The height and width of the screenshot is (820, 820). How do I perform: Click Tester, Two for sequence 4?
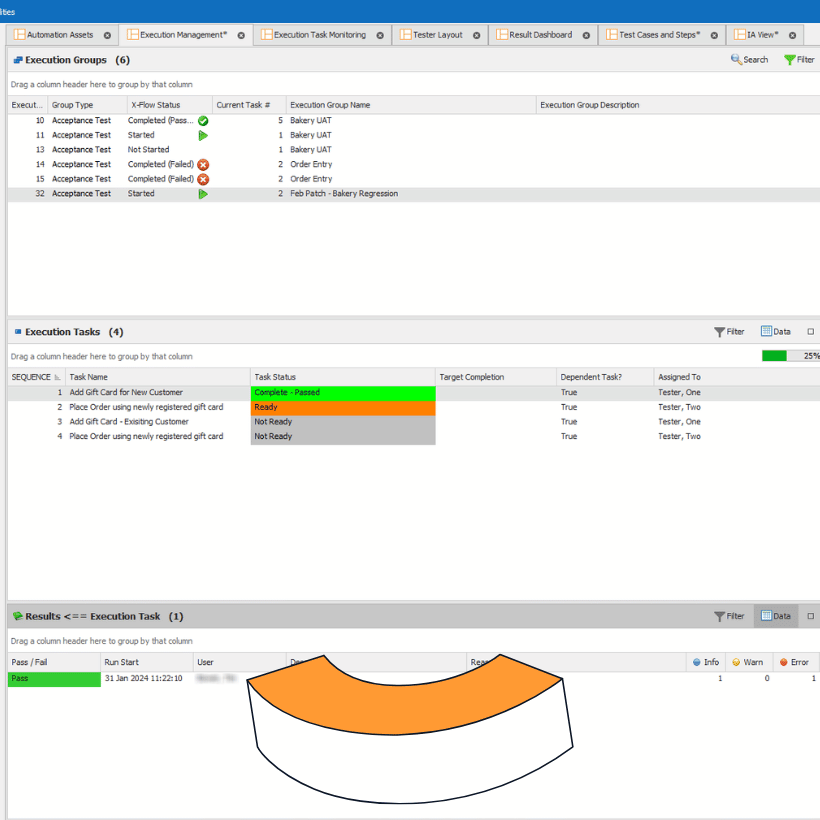coord(679,436)
